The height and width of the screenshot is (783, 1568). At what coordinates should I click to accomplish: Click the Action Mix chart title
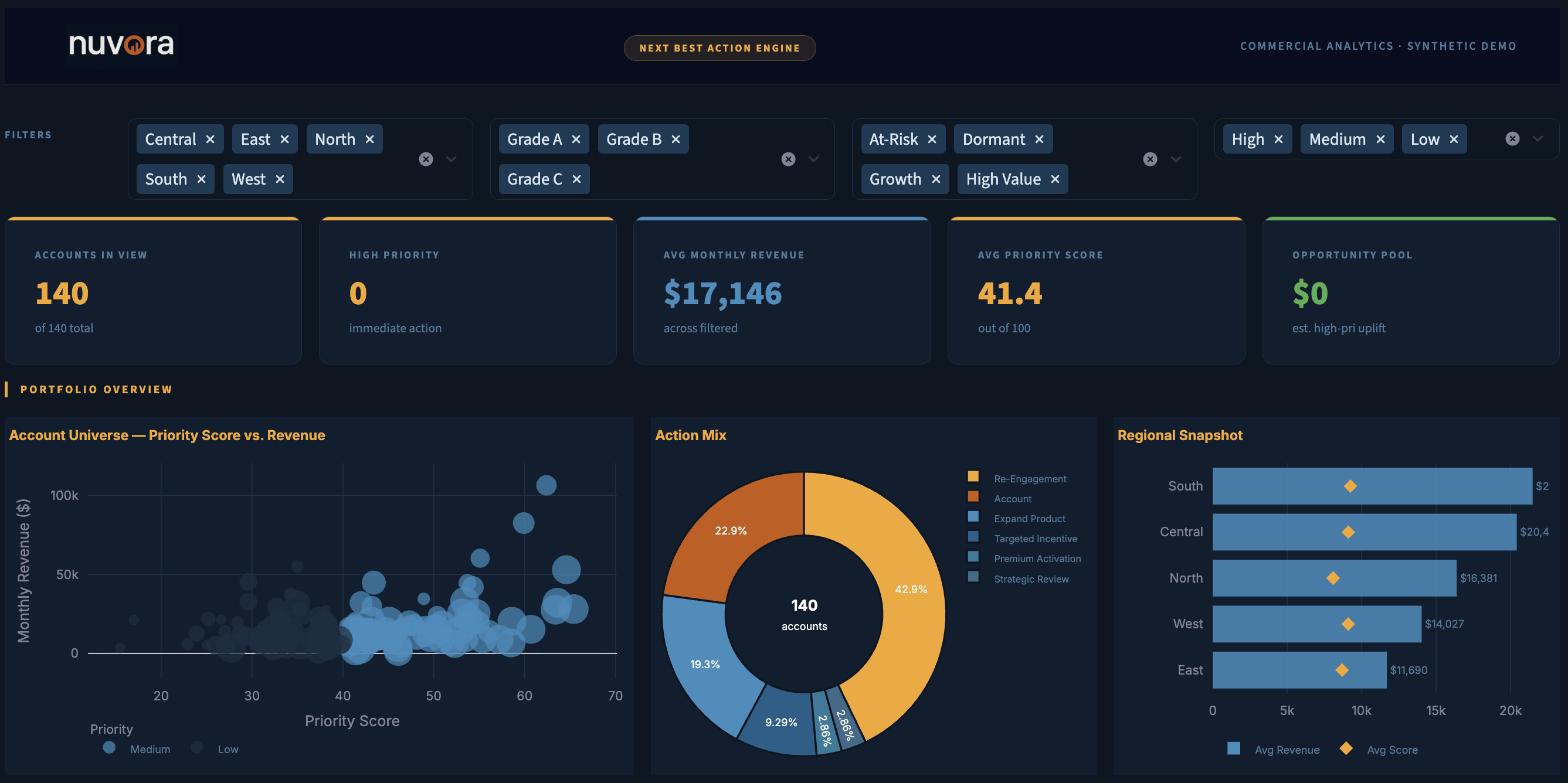point(690,435)
